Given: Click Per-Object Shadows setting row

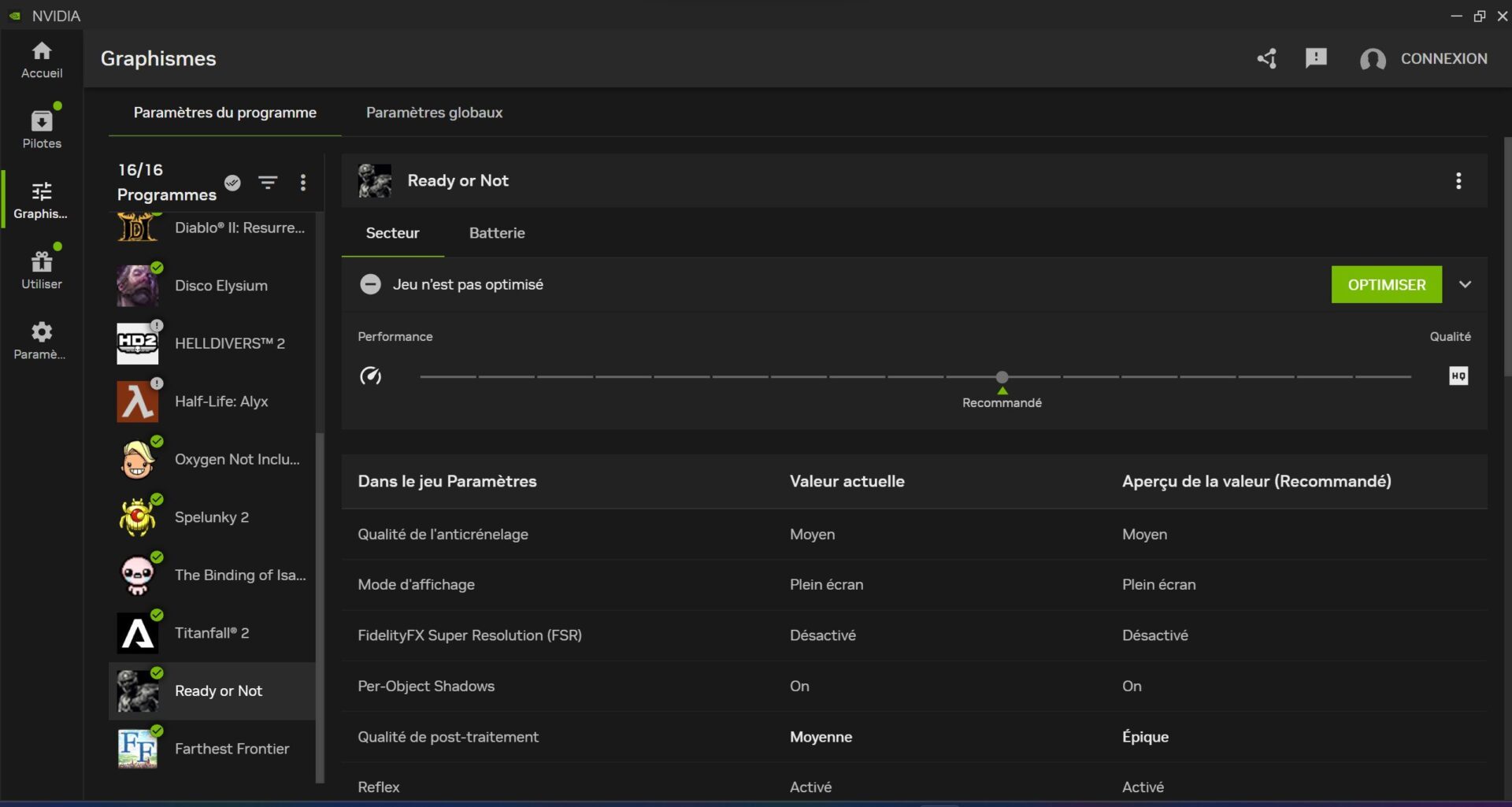Looking at the screenshot, I should coord(914,687).
